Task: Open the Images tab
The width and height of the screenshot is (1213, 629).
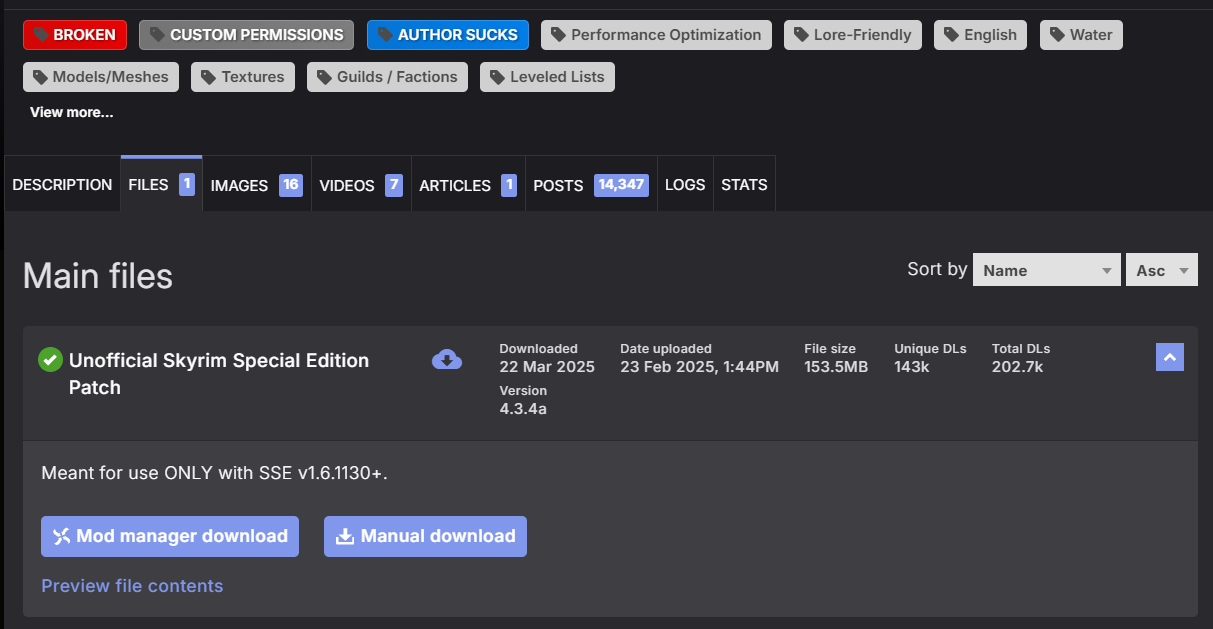Action: [257, 185]
